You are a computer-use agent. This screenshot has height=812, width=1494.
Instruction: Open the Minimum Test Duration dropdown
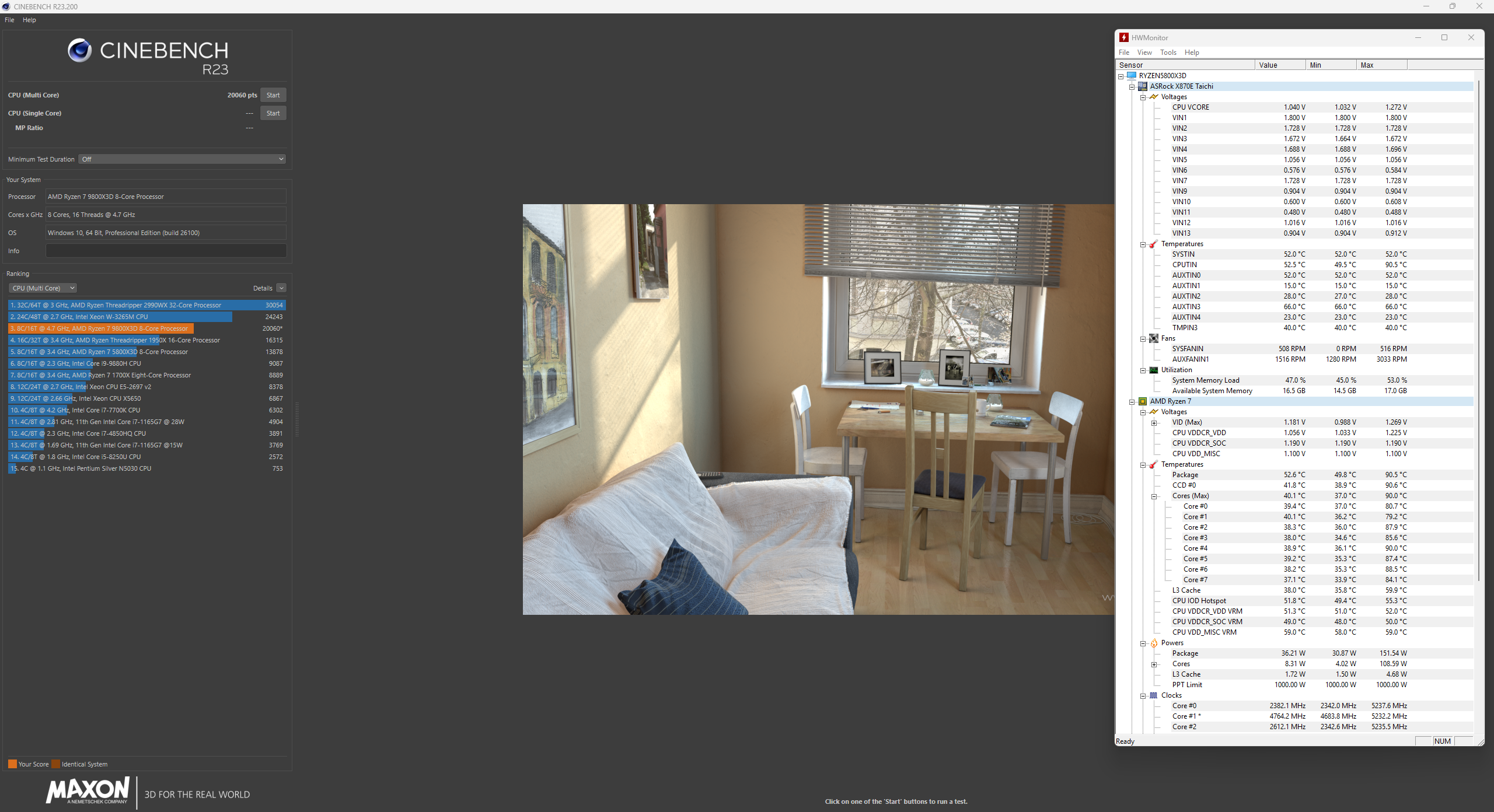(183, 159)
